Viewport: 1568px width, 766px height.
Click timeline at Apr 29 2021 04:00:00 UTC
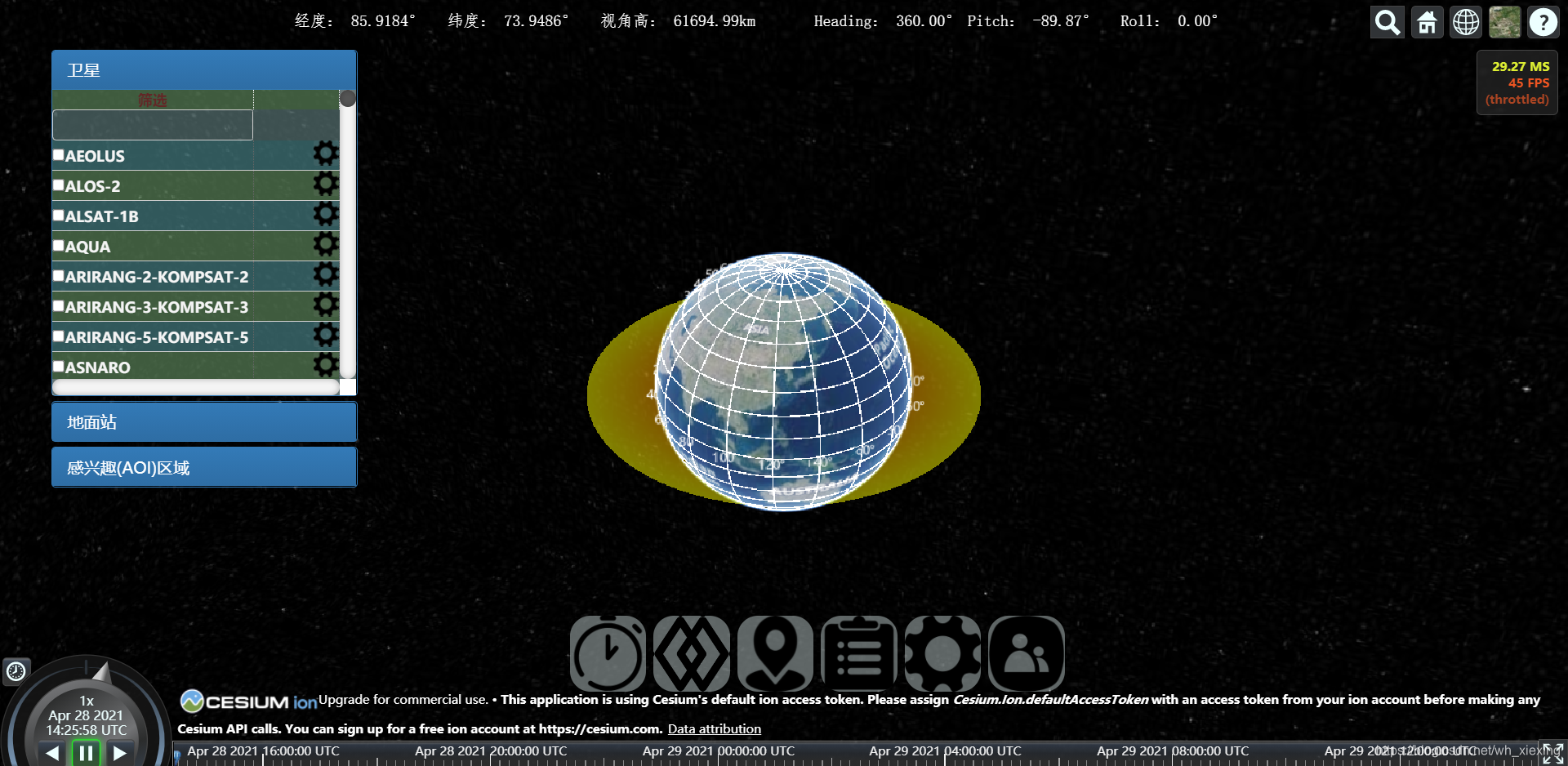(x=946, y=753)
